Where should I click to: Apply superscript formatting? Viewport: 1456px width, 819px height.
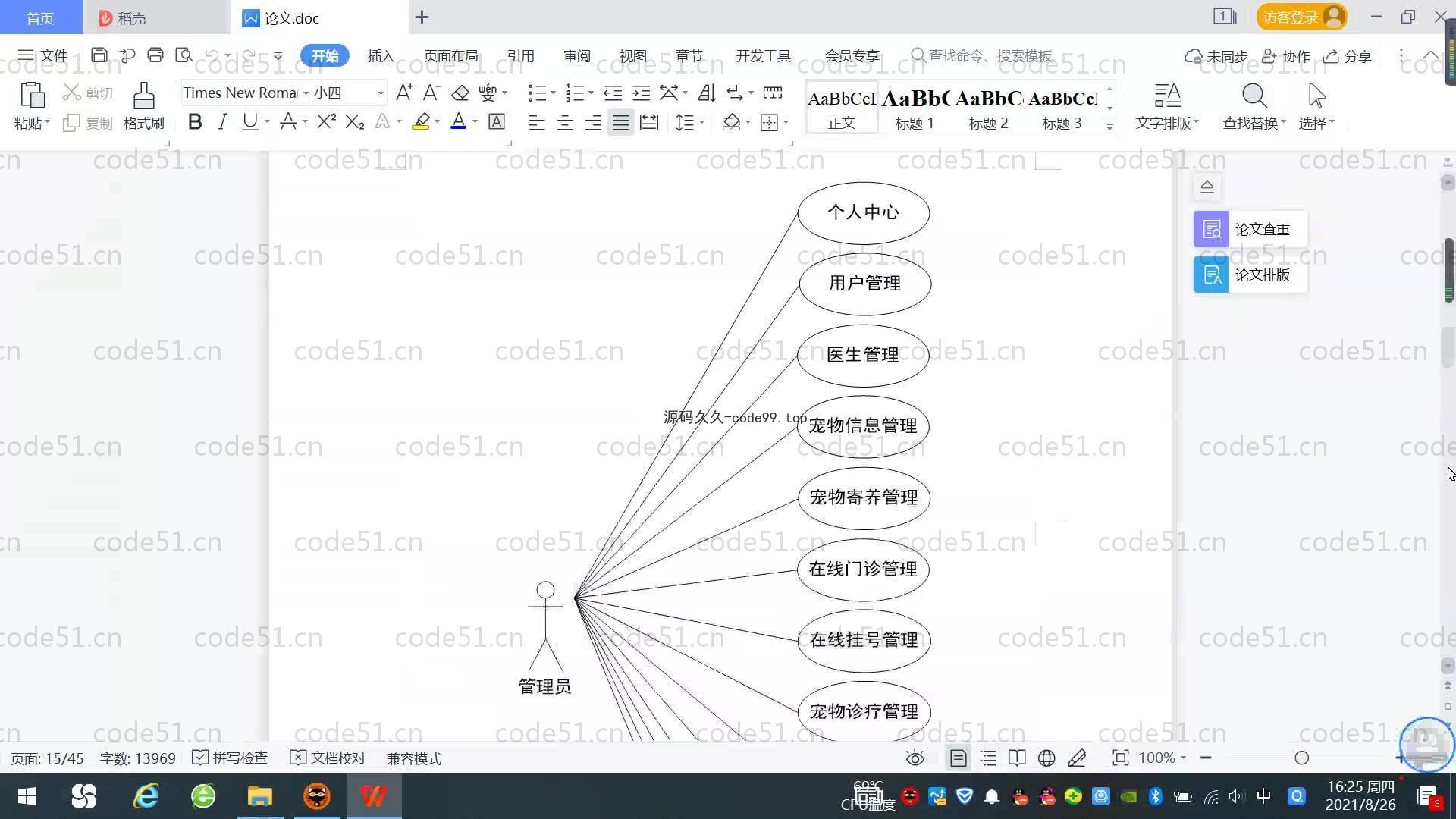point(327,121)
